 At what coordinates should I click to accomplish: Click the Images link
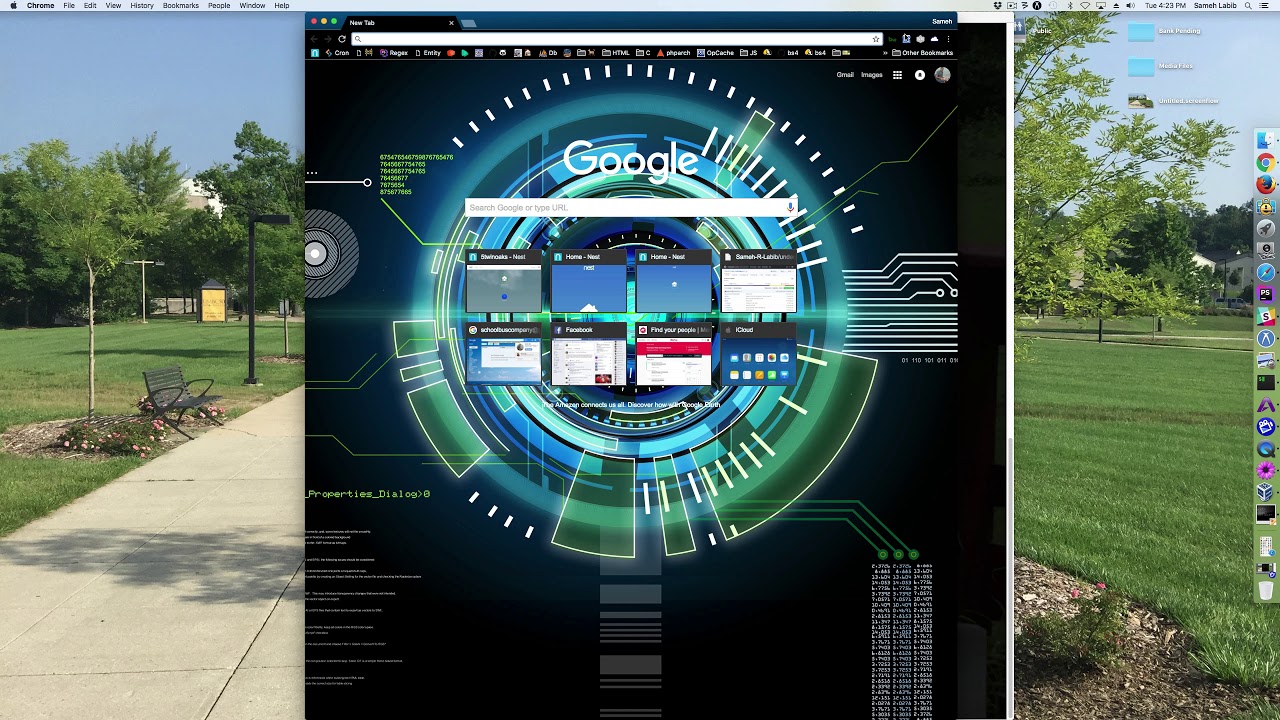(872, 75)
